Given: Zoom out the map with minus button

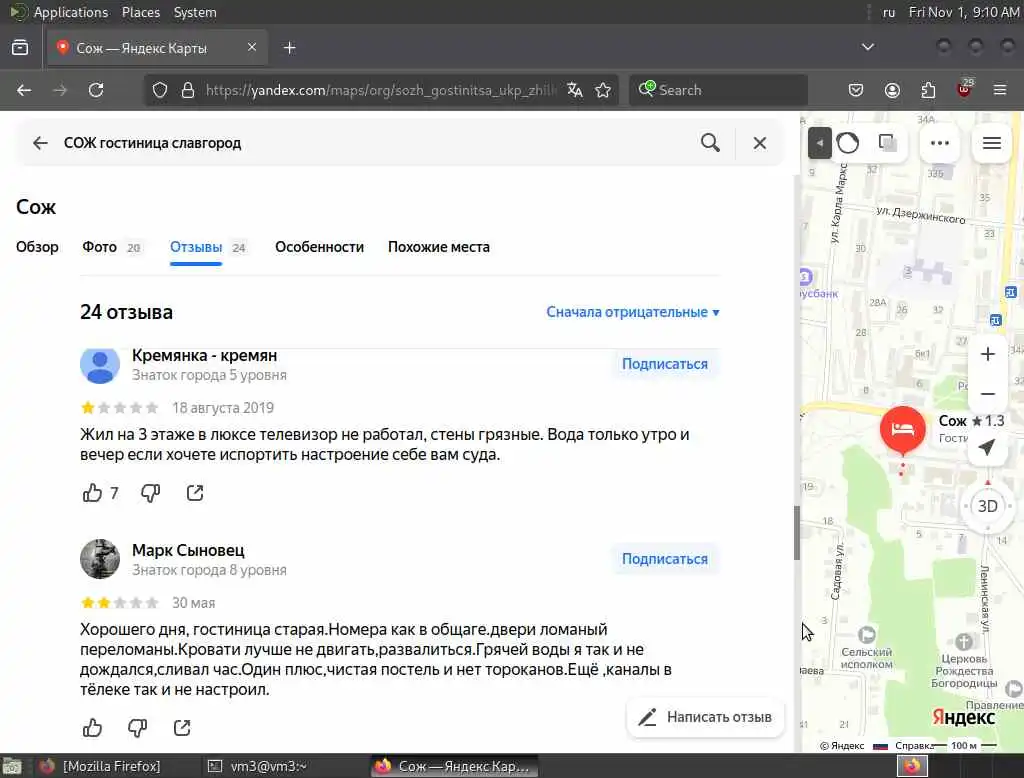Looking at the screenshot, I should [987, 394].
